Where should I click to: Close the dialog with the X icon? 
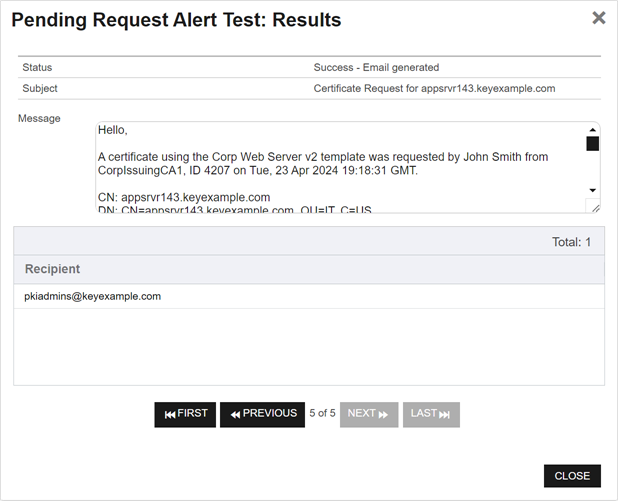pyautogui.click(x=598, y=18)
